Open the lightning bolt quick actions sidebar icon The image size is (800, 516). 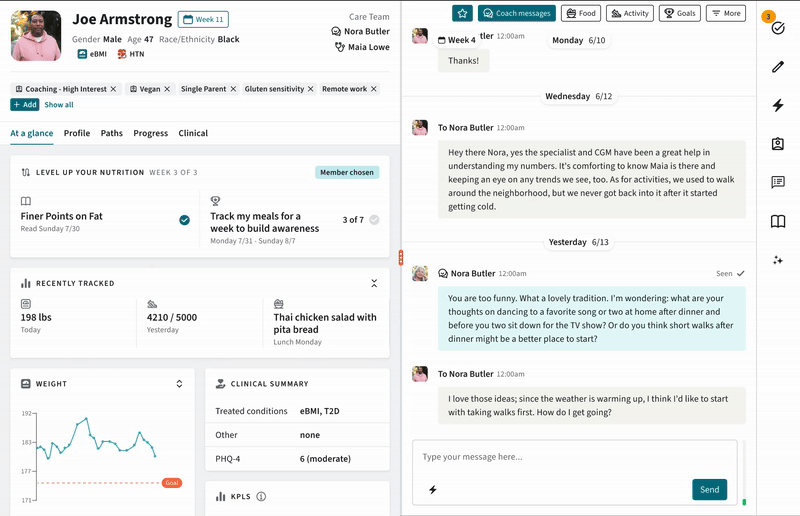(x=778, y=106)
